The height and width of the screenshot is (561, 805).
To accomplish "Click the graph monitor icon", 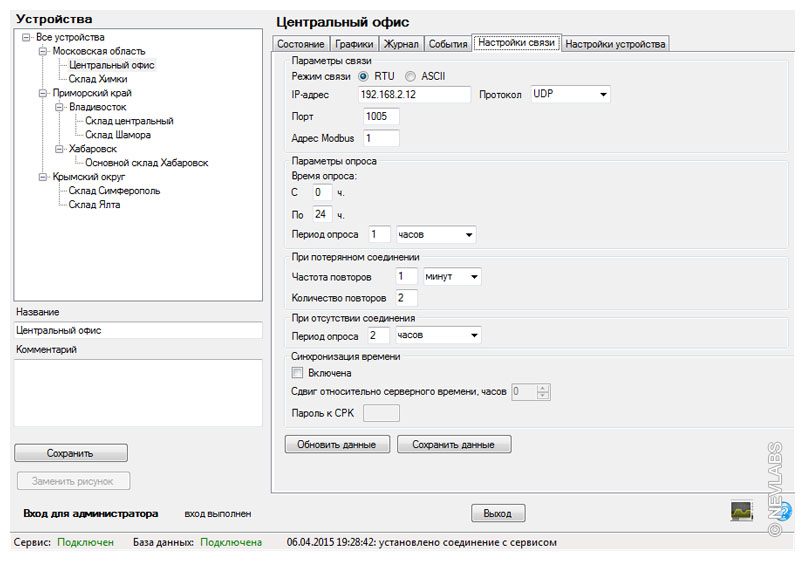I will coord(741,511).
